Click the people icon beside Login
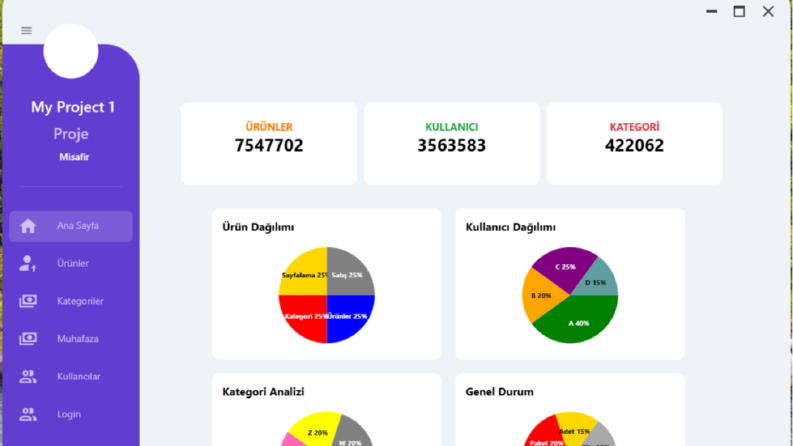 coord(28,414)
